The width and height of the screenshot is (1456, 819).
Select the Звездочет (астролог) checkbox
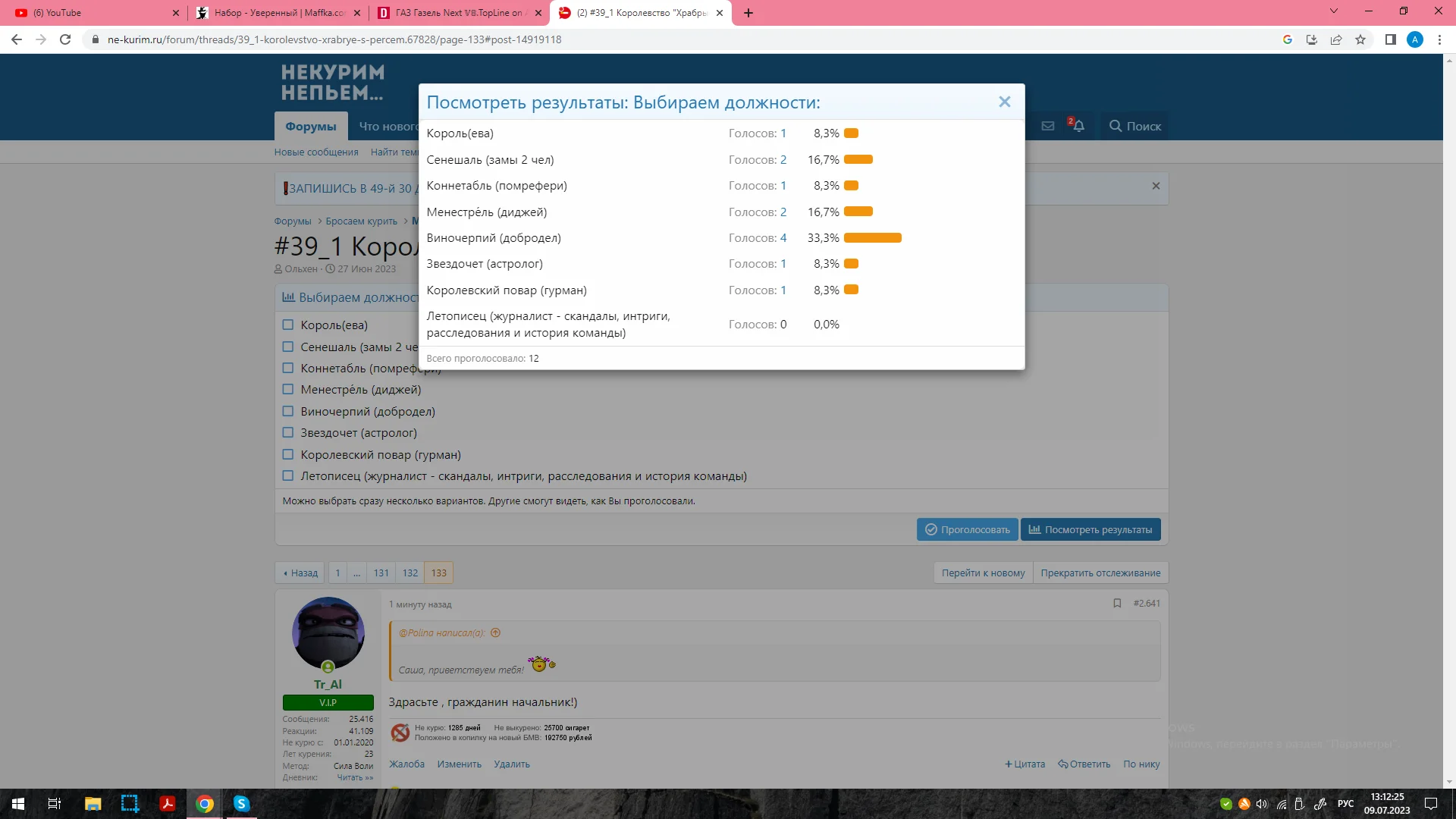click(288, 432)
